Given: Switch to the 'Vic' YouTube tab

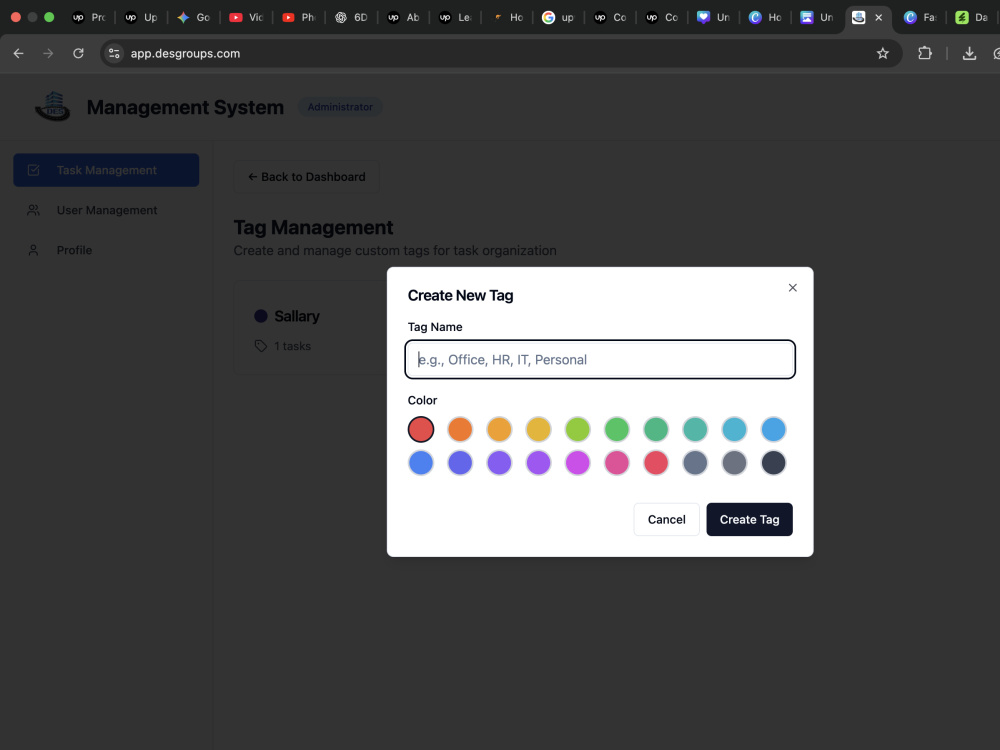Looking at the screenshot, I should (246, 17).
